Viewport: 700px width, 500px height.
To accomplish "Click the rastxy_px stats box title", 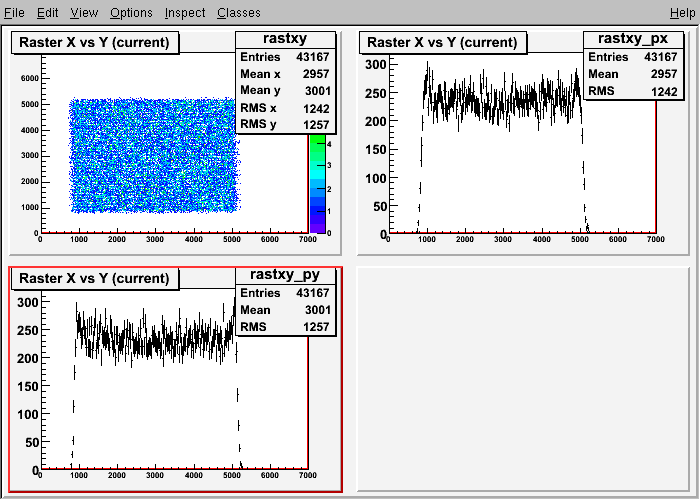I will coord(633,39).
